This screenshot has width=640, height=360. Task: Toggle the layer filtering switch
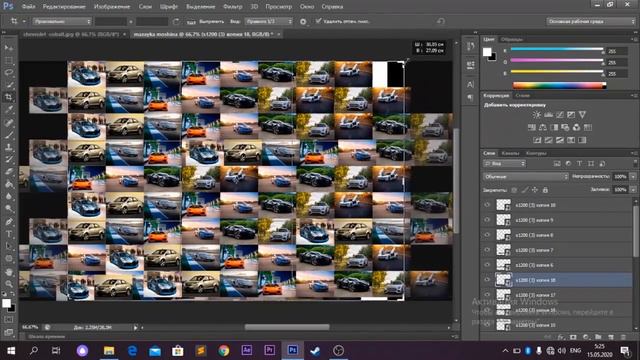(635, 163)
